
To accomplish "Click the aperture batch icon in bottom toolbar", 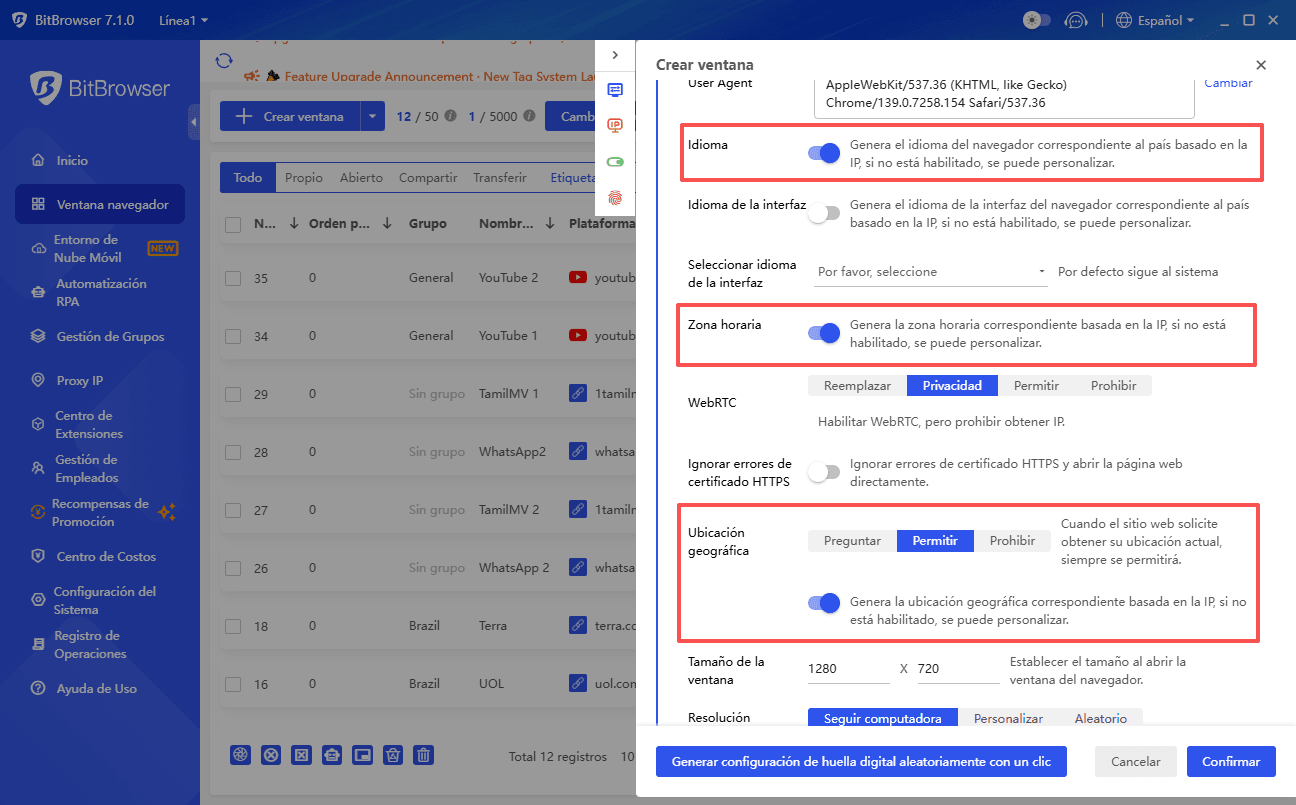I will 240,755.
